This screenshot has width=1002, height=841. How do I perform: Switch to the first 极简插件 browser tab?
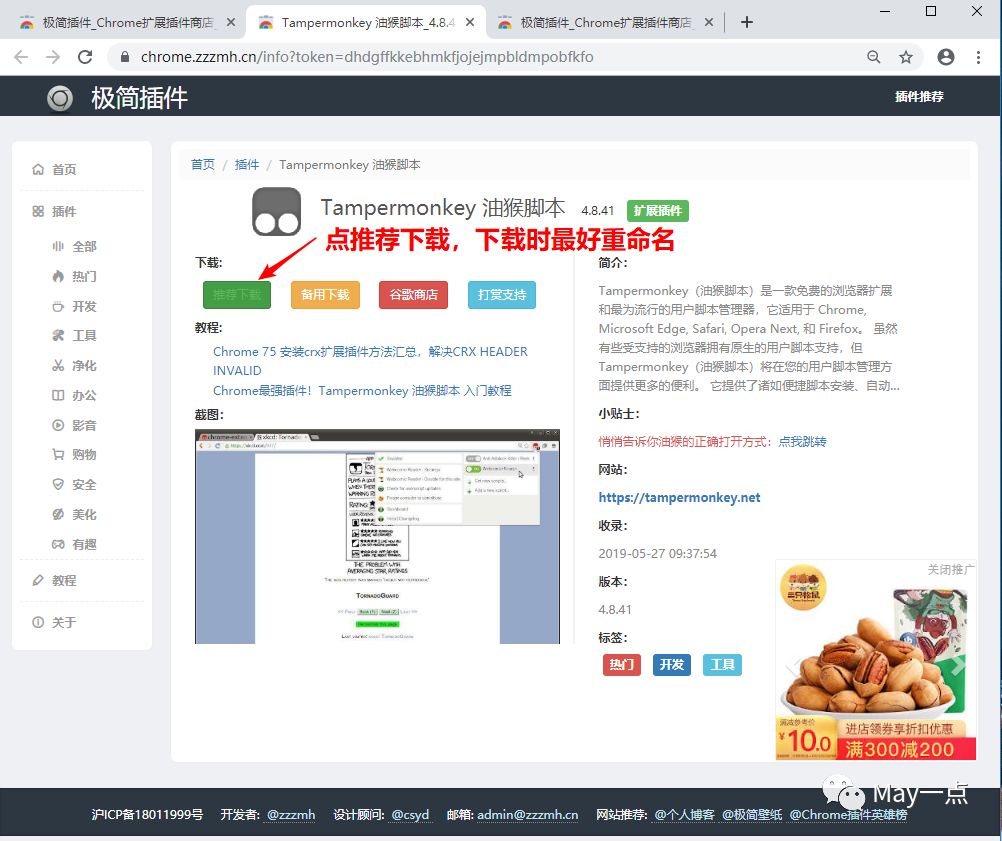pos(125,22)
